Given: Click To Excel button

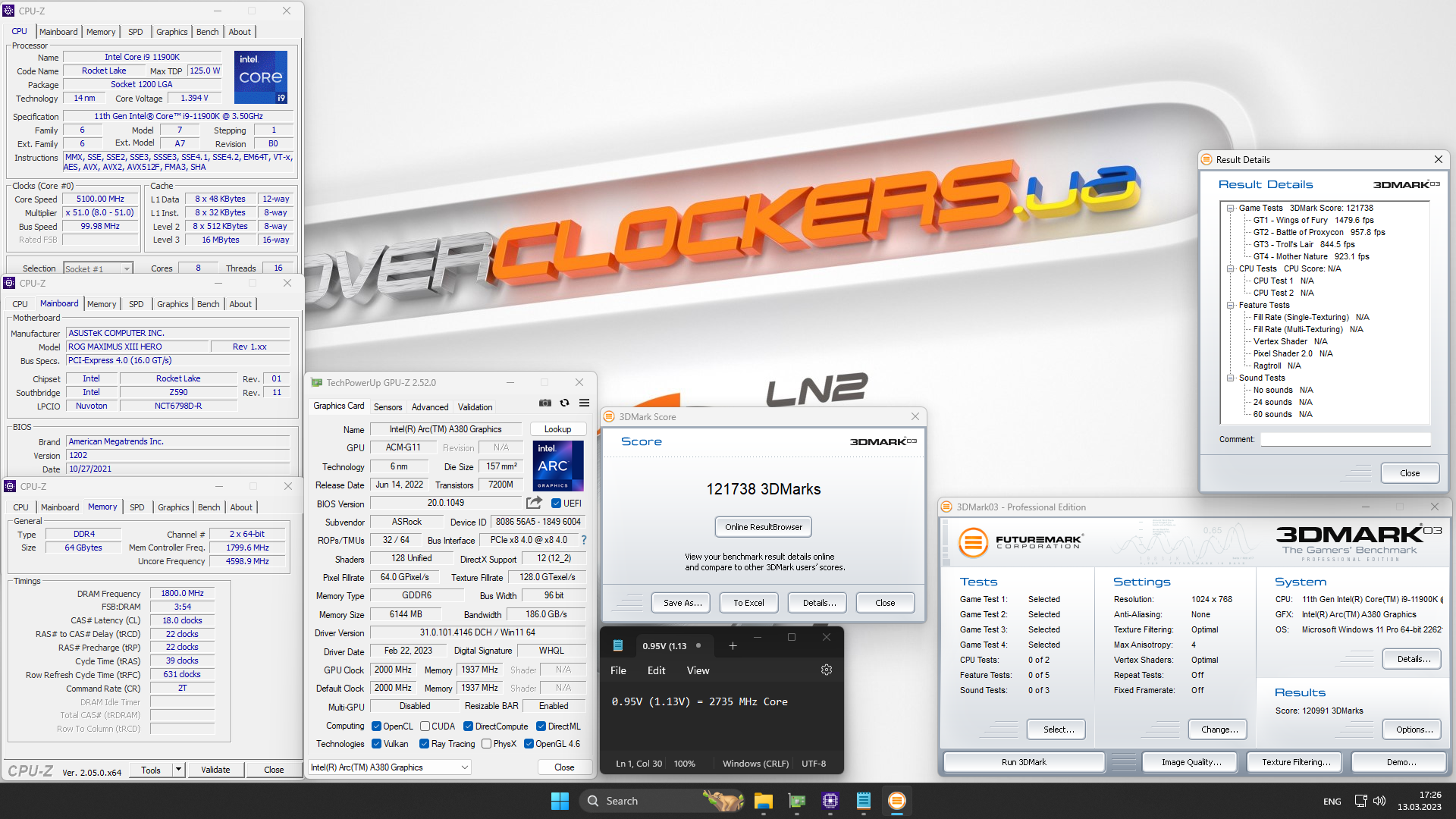Looking at the screenshot, I should tap(748, 603).
